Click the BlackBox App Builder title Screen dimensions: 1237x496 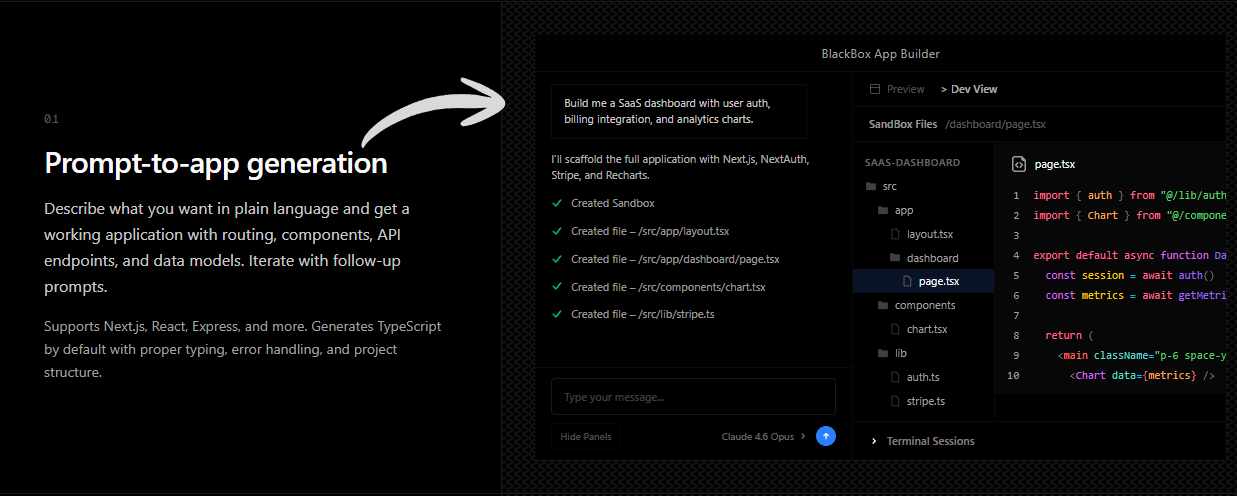[x=880, y=54]
